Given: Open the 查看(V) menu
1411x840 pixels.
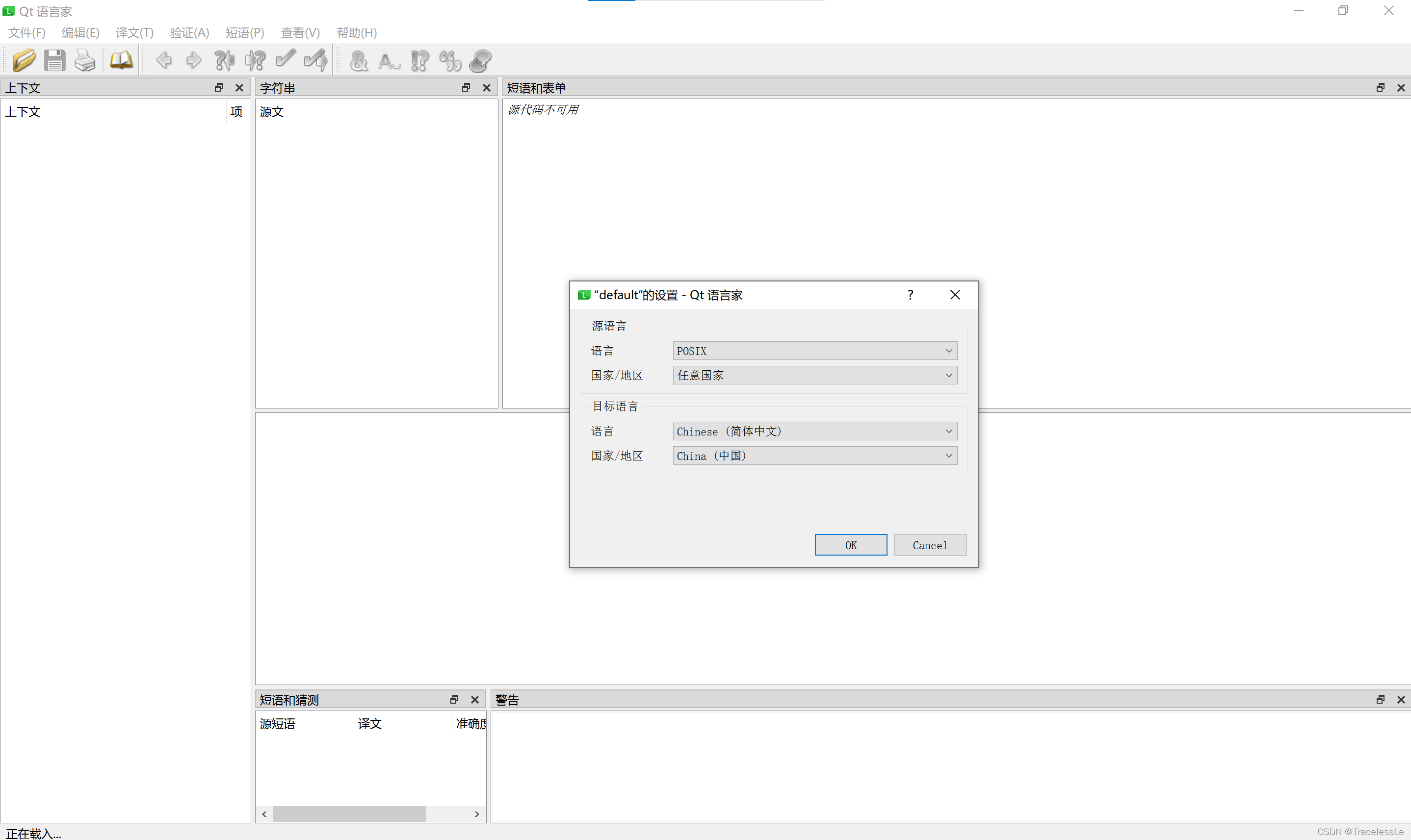Looking at the screenshot, I should (300, 33).
